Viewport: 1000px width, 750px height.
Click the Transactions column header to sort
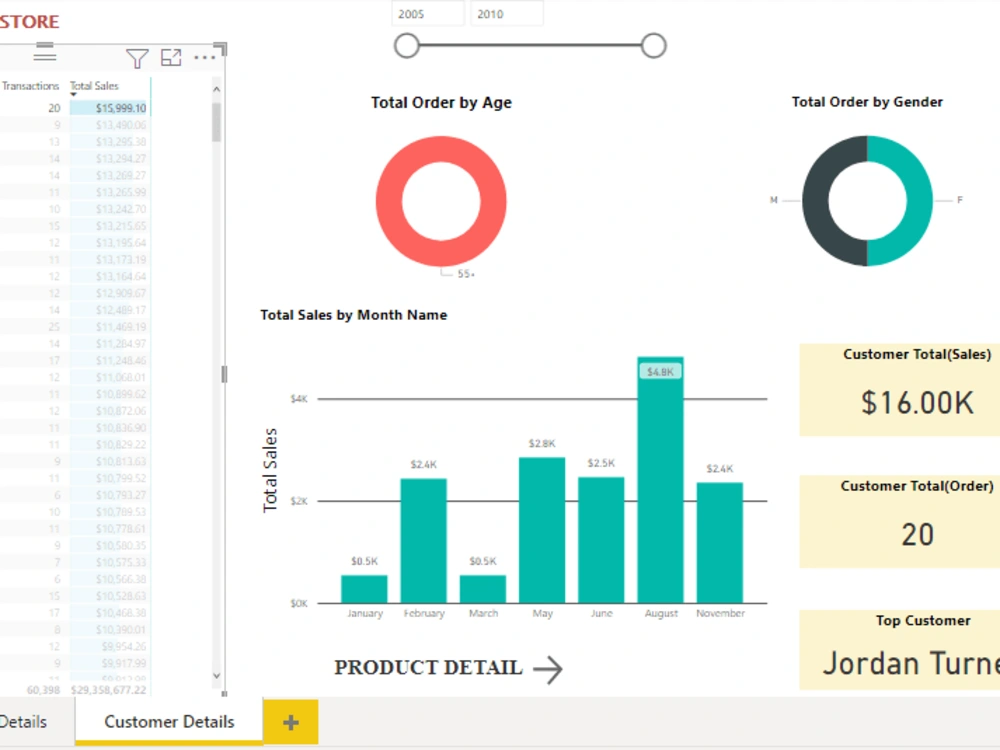pyautogui.click(x=30, y=86)
